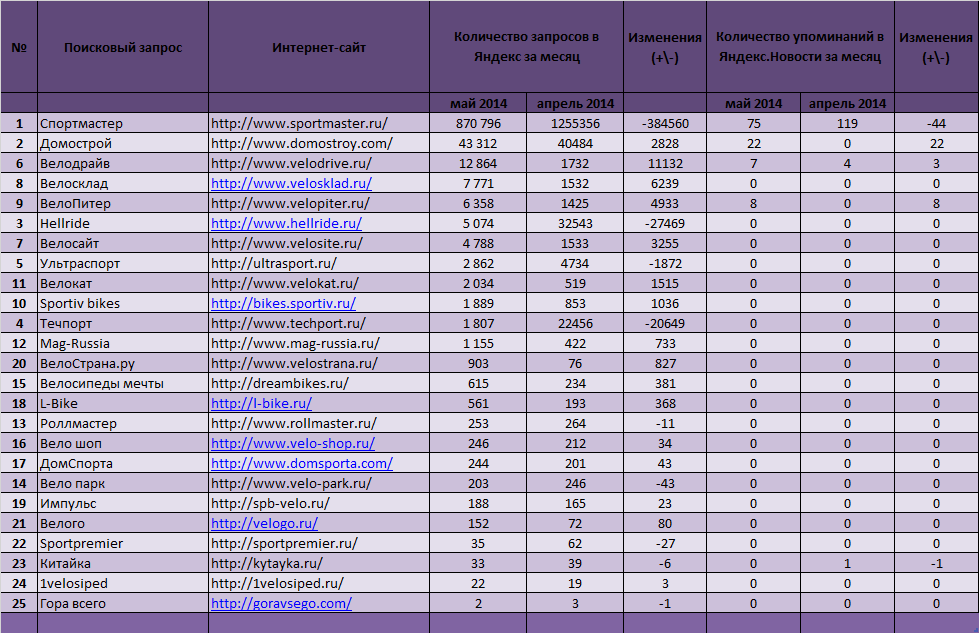Image resolution: width=979 pixels, height=633 pixels.
Task: Click the 'Количество упоминаний в Яндекс.Новости' header
Action: [x=799, y=47]
